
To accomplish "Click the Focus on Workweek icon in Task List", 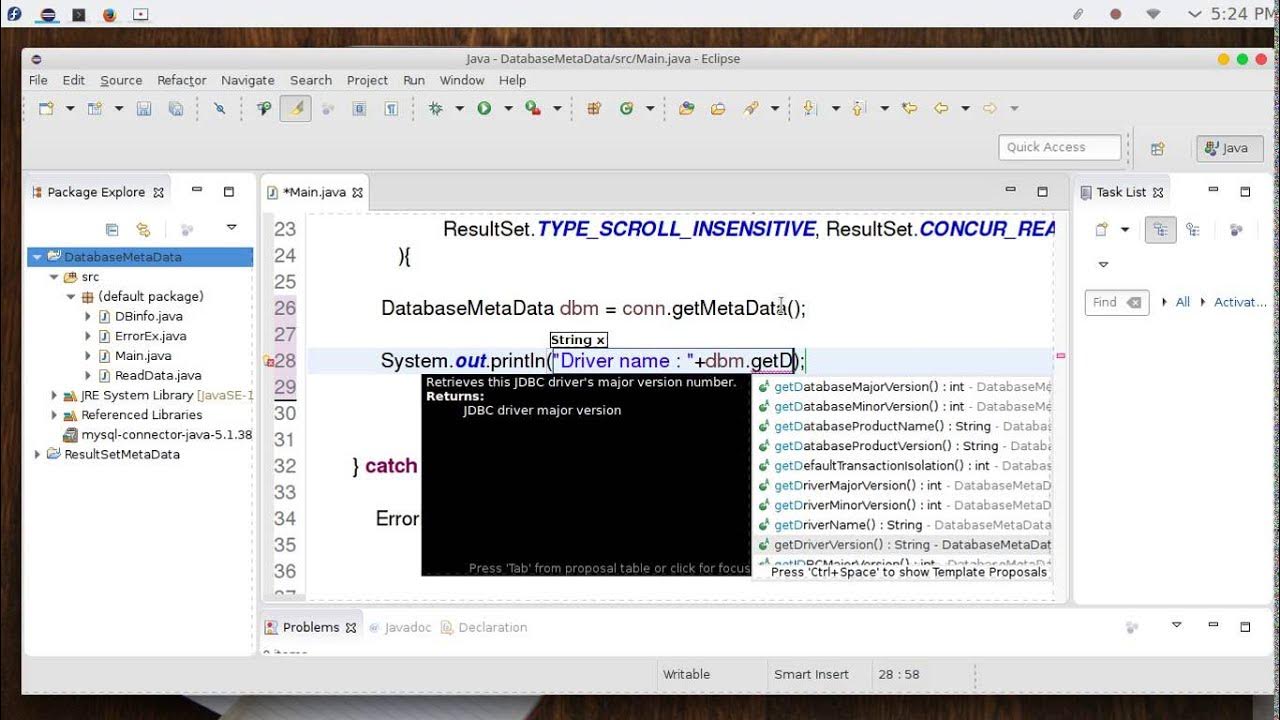I will tap(1236, 229).
